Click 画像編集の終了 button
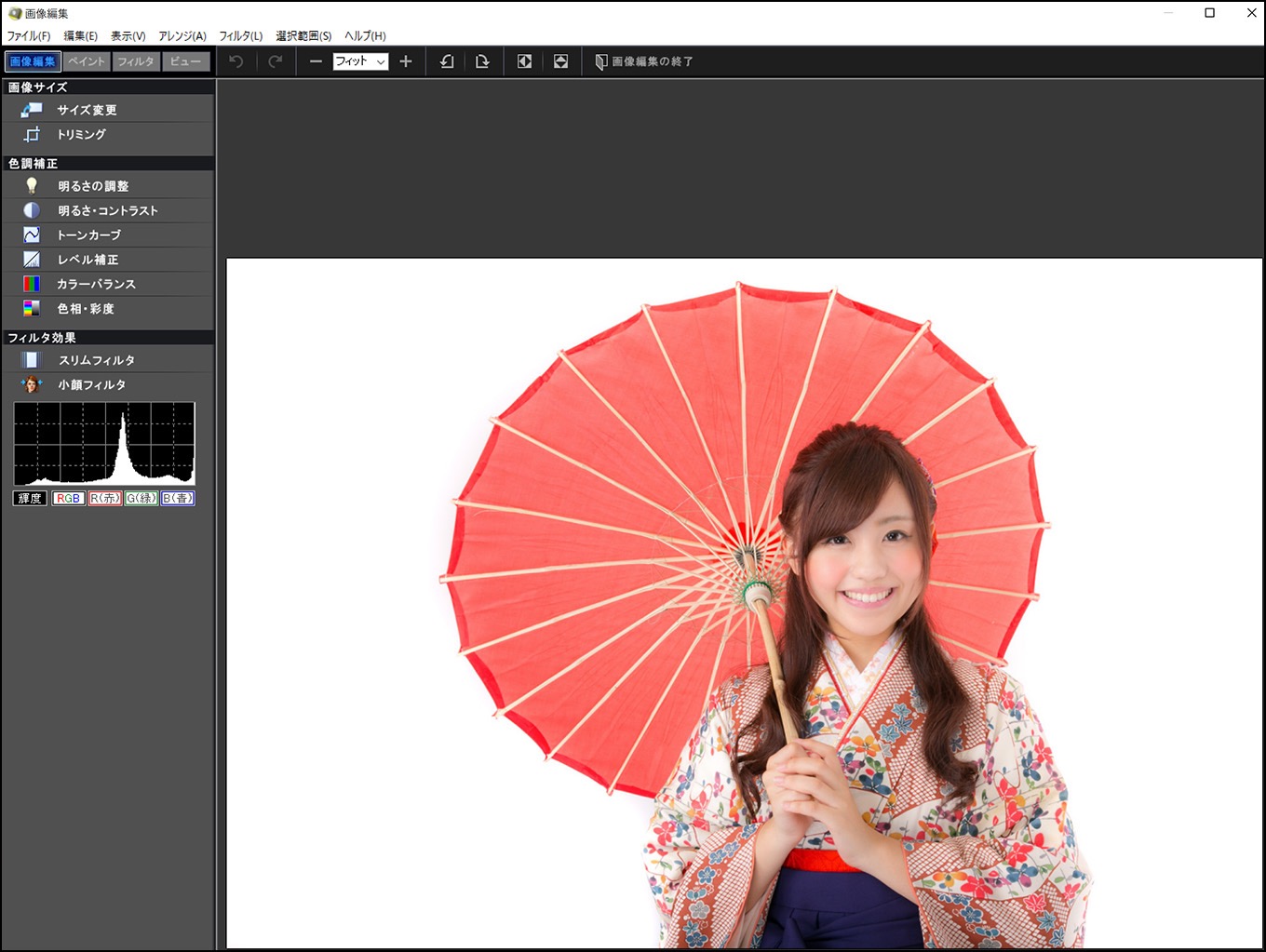Image resolution: width=1266 pixels, height=952 pixels. coord(644,61)
